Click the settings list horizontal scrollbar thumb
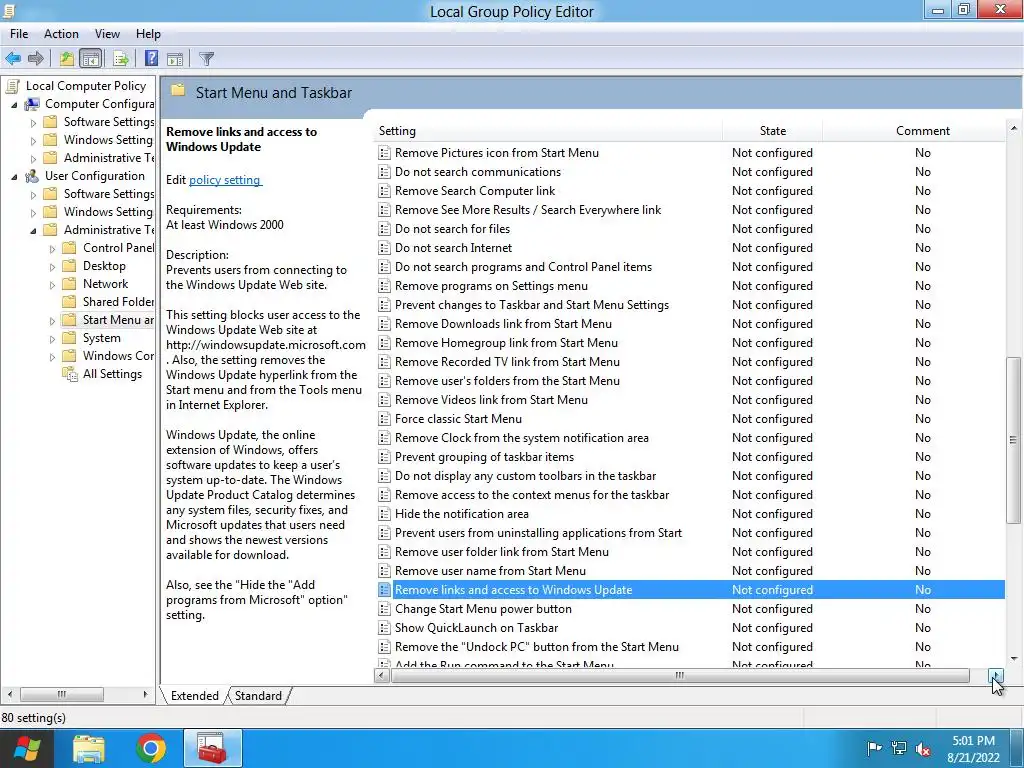The image size is (1024, 768). (680, 675)
